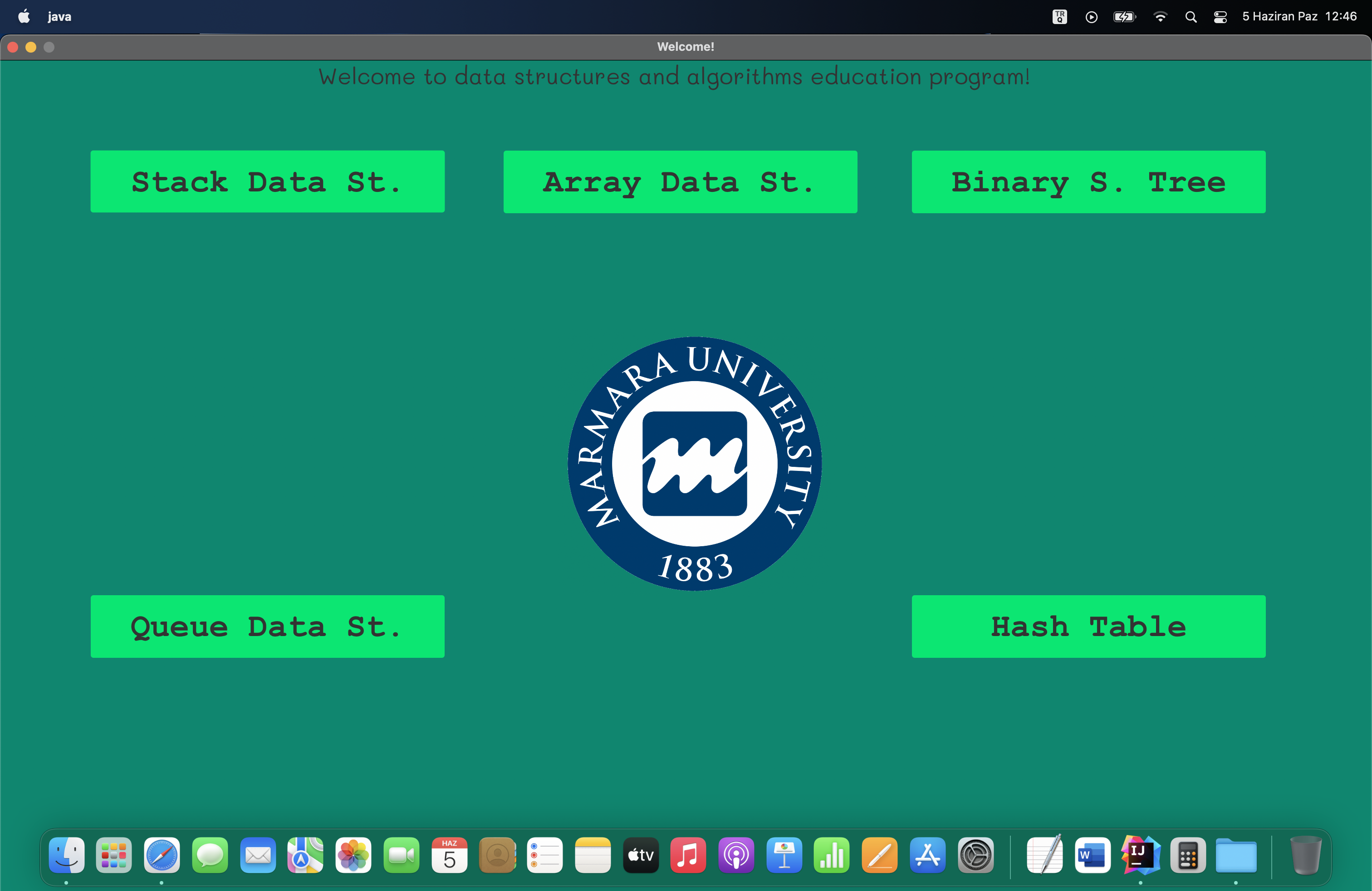The image size is (1372, 891).
Task: Switch to IntelliJ IDEA in the Dock
Action: click(1140, 855)
